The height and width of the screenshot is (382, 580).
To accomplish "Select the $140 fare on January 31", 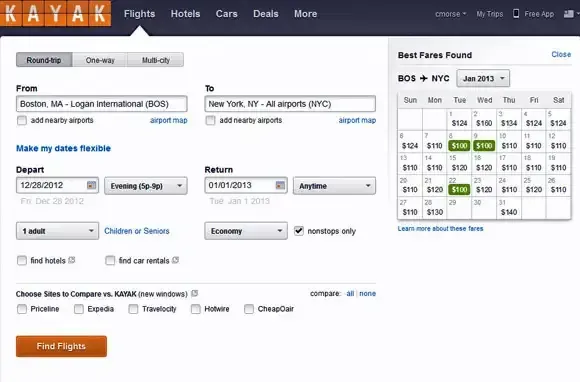I will (x=509, y=212).
